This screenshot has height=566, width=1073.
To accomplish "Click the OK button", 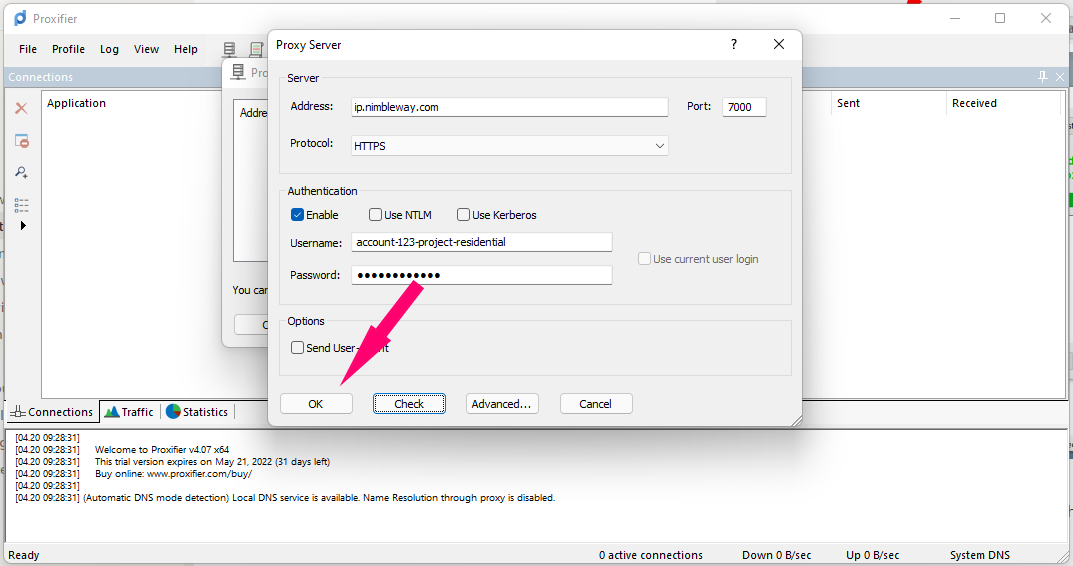I will pos(316,404).
